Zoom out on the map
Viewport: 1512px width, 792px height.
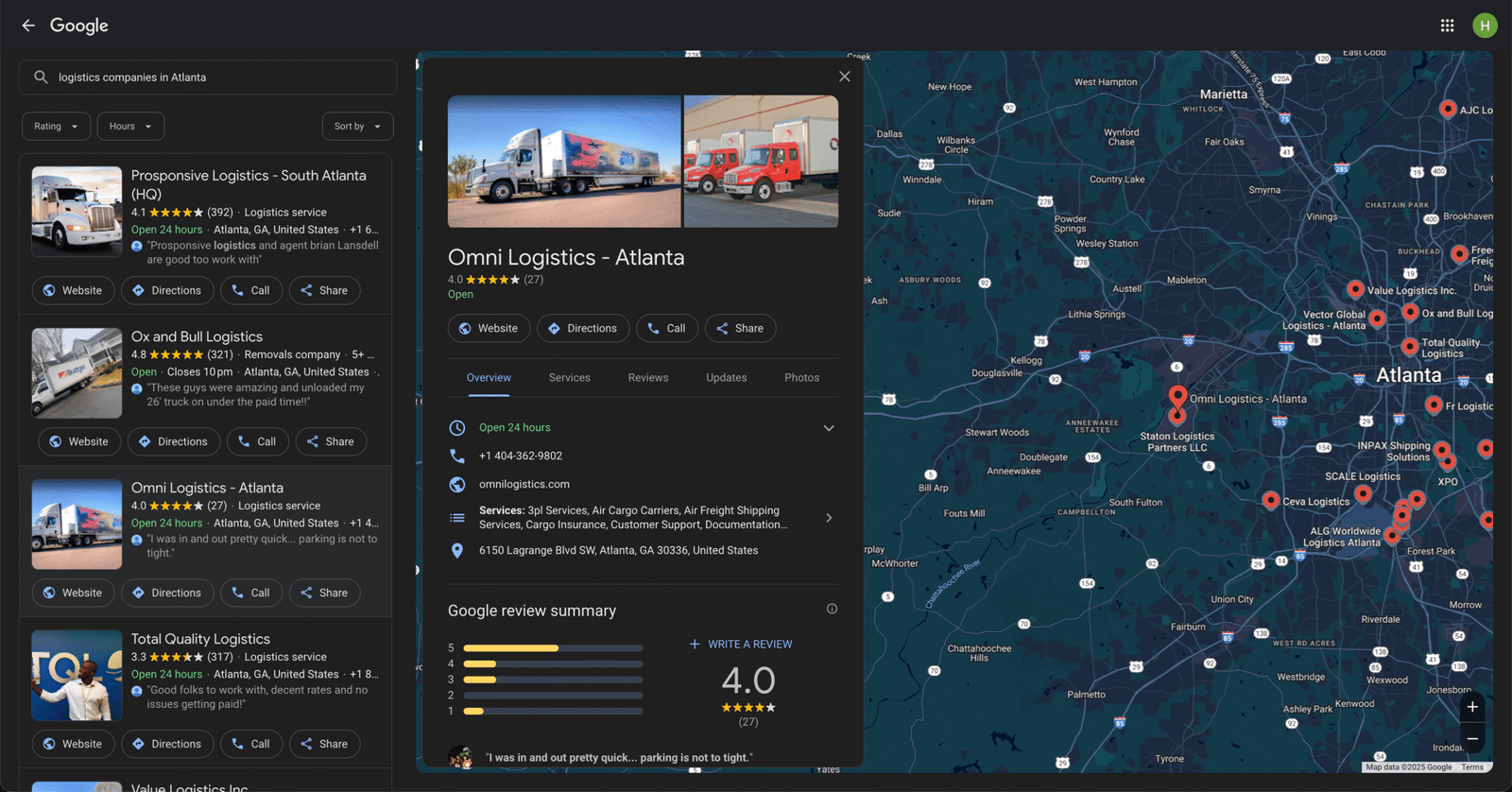(x=1472, y=738)
